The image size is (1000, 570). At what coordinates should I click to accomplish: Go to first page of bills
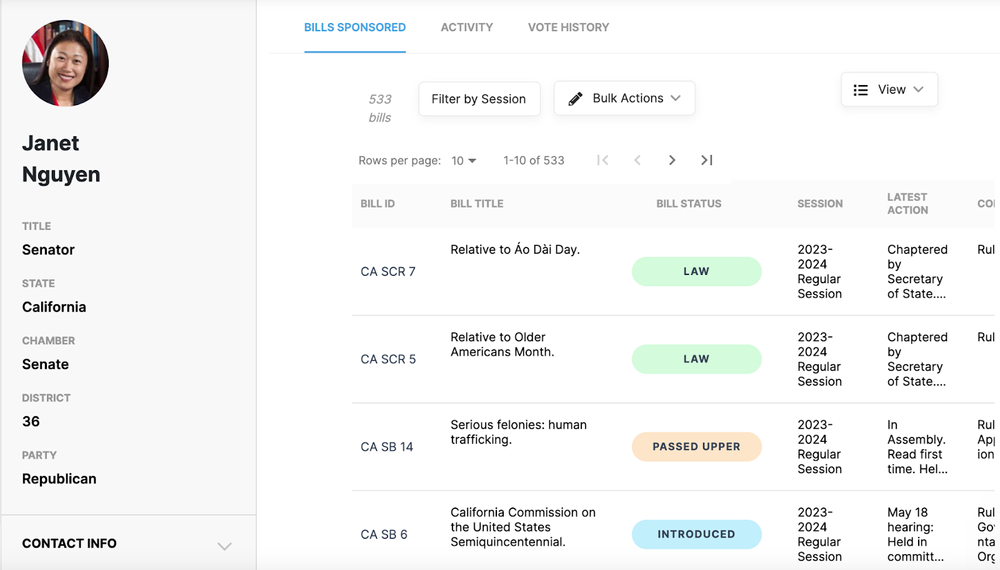[x=602, y=160]
